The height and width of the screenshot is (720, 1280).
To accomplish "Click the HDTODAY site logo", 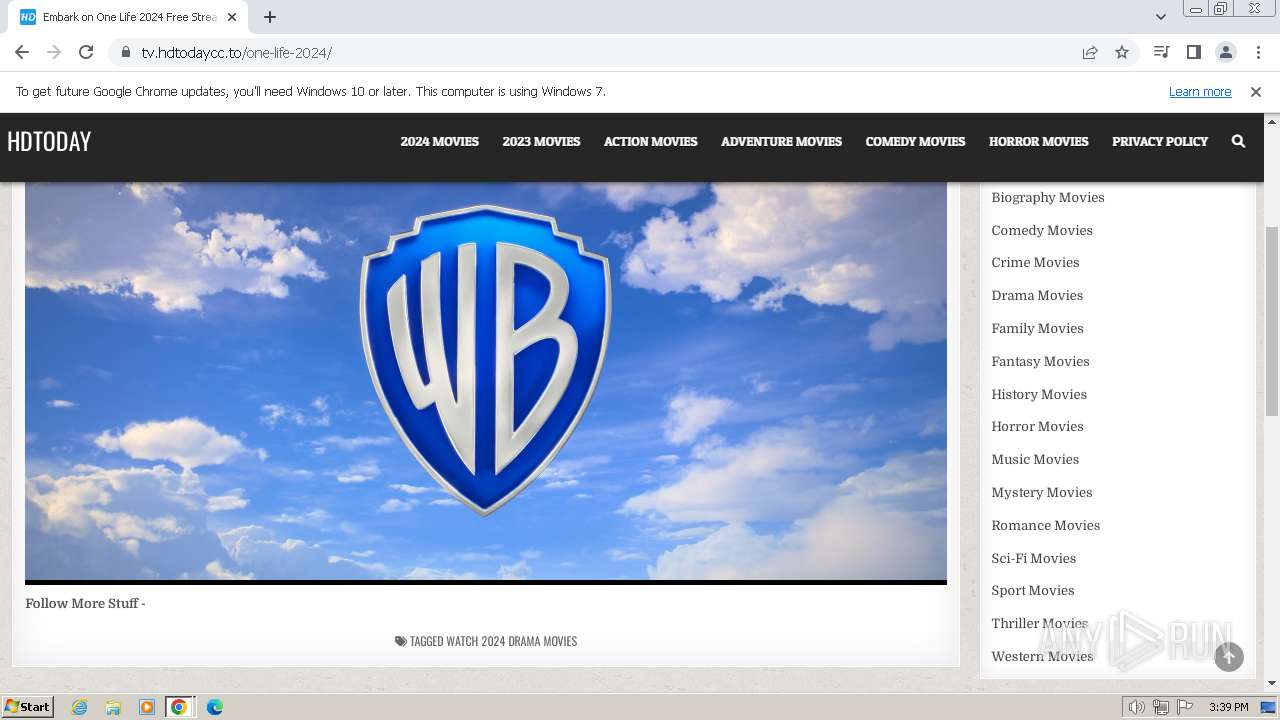I will pos(49,141).
